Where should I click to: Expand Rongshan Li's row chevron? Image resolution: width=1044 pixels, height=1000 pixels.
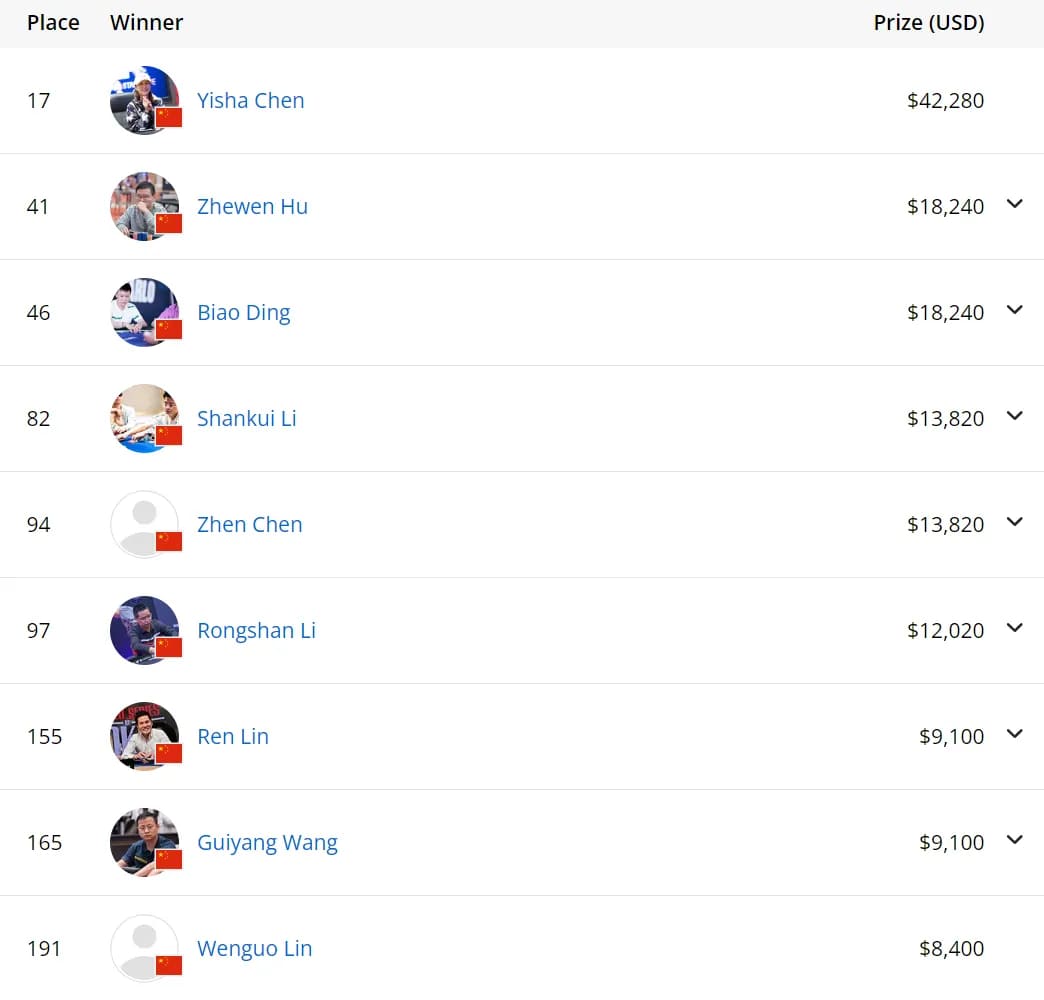[x=1015, y=628]
